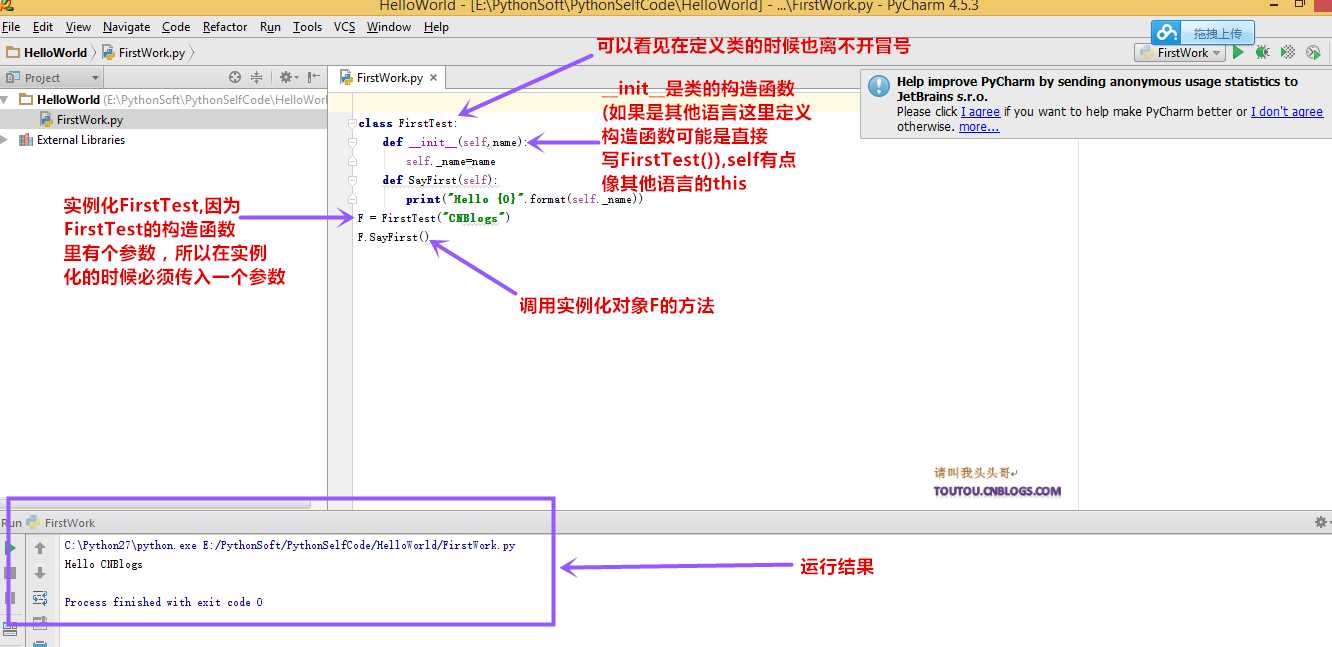The width and height of the screenshot is (1332, 647).
Task: Place cursor on self._name=name line
Action: pos(450,161)
